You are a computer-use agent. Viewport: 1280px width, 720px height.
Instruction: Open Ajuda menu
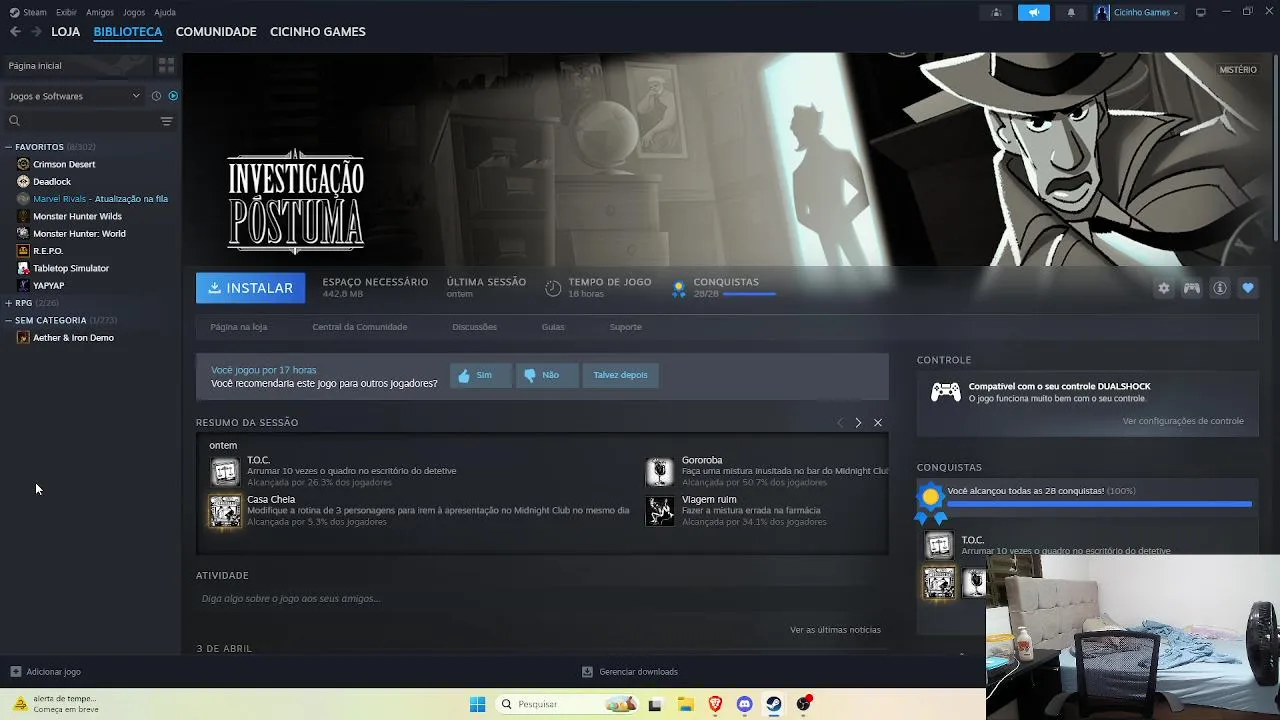(165, 12)
